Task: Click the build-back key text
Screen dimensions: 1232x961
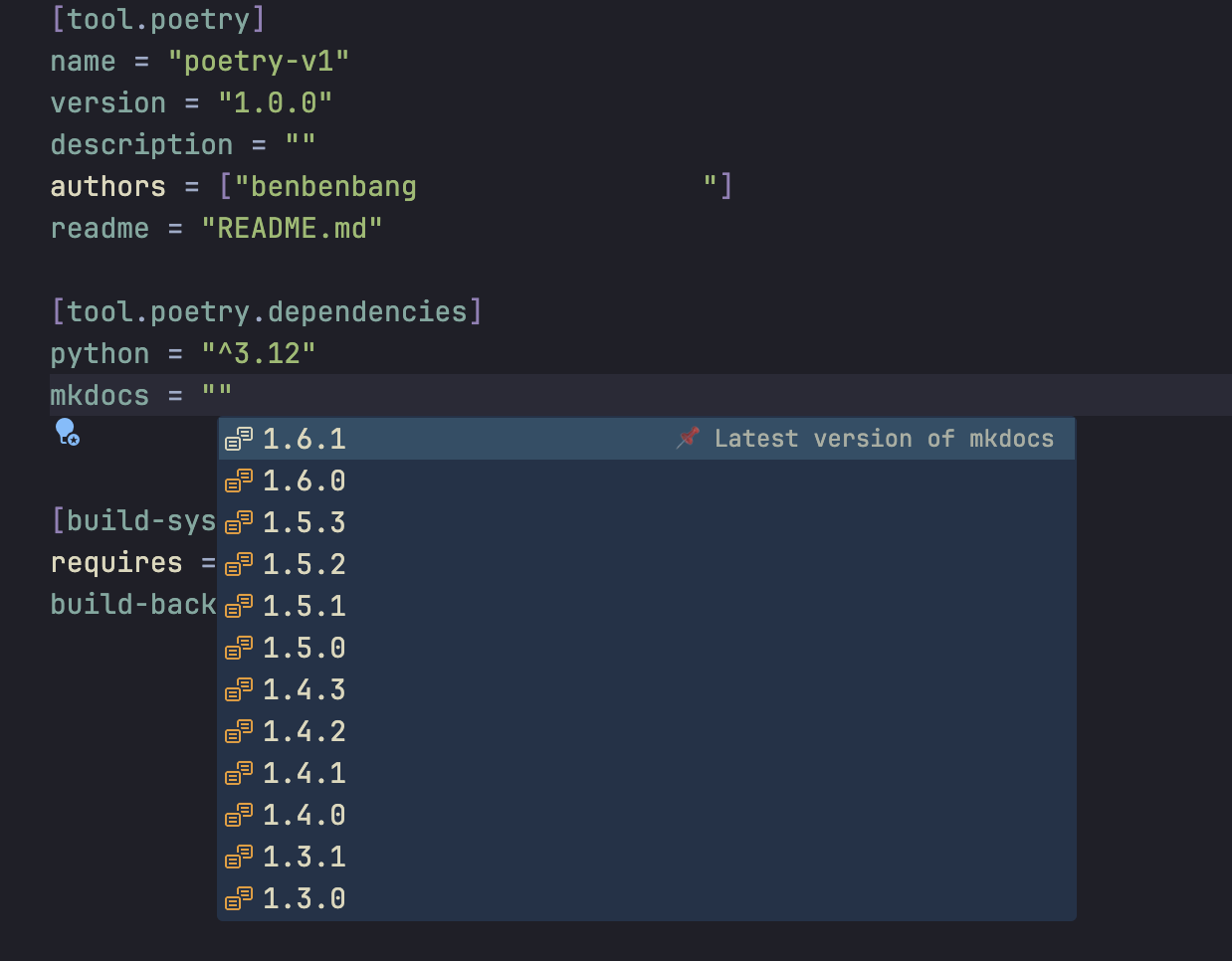Action: pos(133,604)
